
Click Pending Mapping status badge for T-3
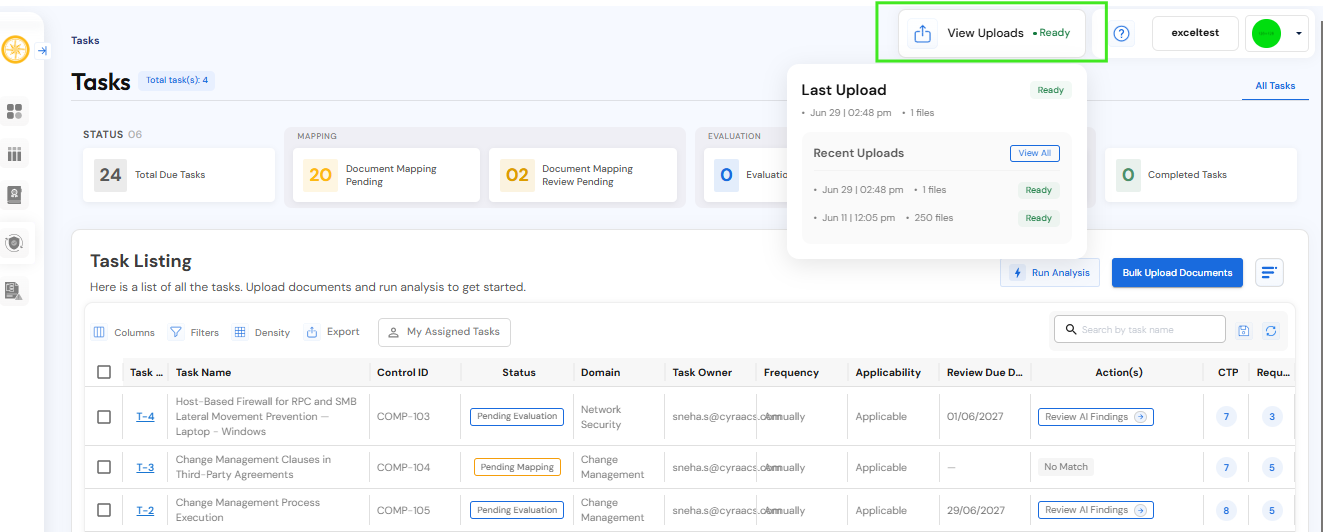(x=517, y=467)
